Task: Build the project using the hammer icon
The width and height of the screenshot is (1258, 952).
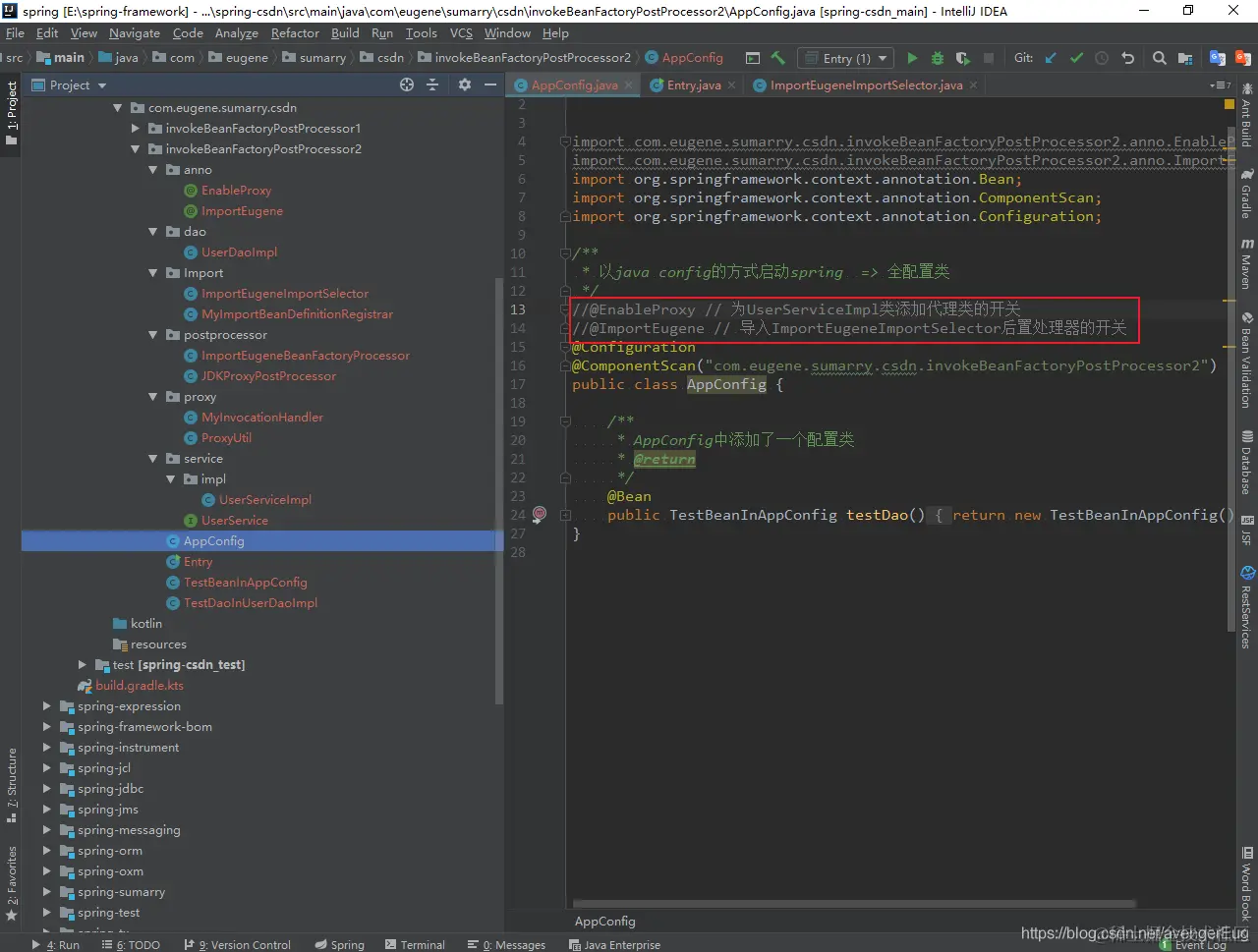Action: 778,58
